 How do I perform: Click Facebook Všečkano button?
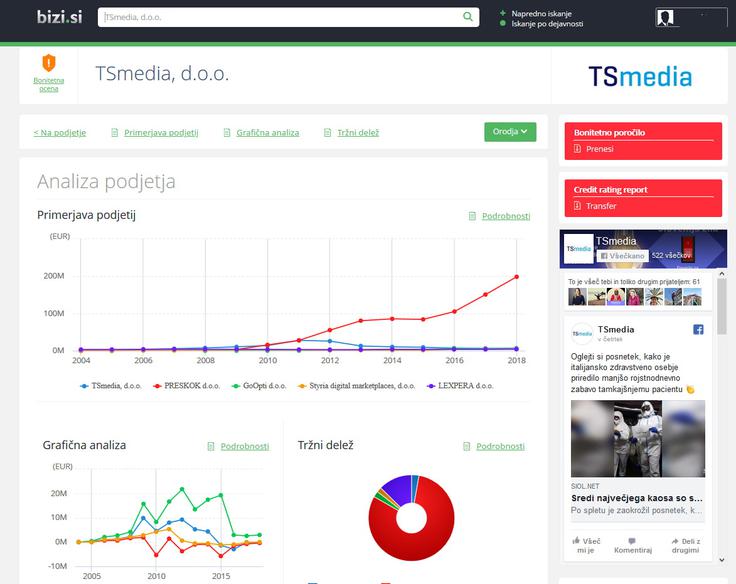tap(622, 256)
